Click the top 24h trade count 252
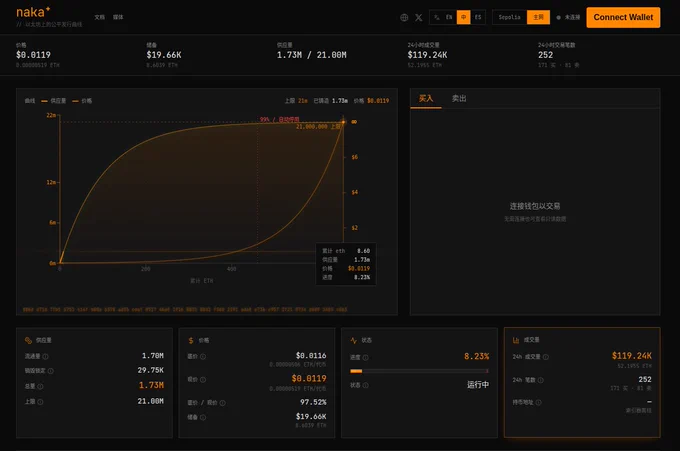Viewport: 680px width, 451px height. click(546, 55)
